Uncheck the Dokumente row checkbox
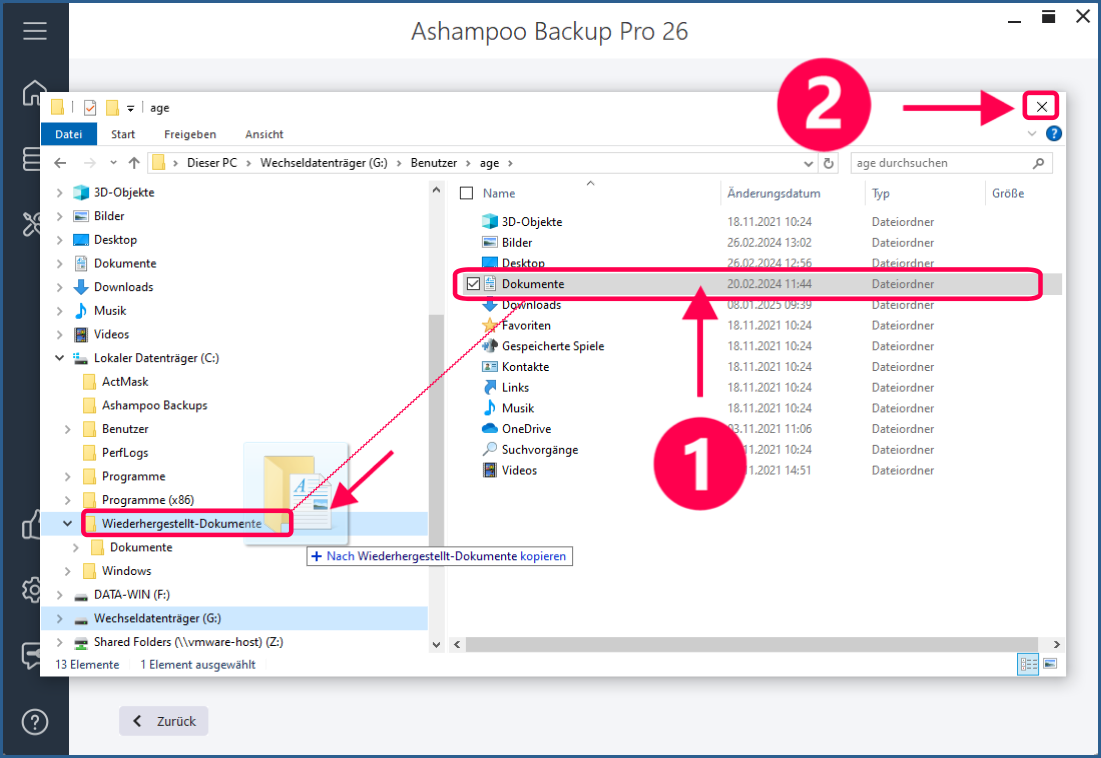The height and width of the screenshot is (758, 1101). tap(473, 284)
